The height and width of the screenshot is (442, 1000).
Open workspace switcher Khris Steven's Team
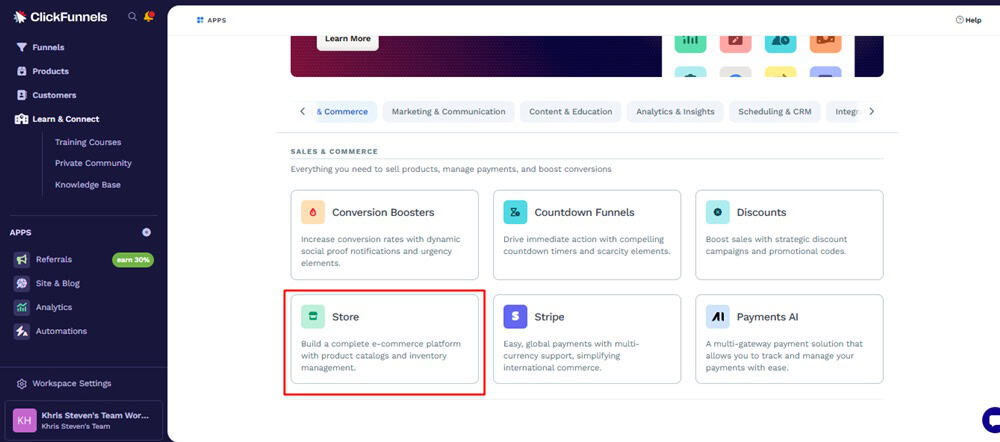click(x=84, y=420)
